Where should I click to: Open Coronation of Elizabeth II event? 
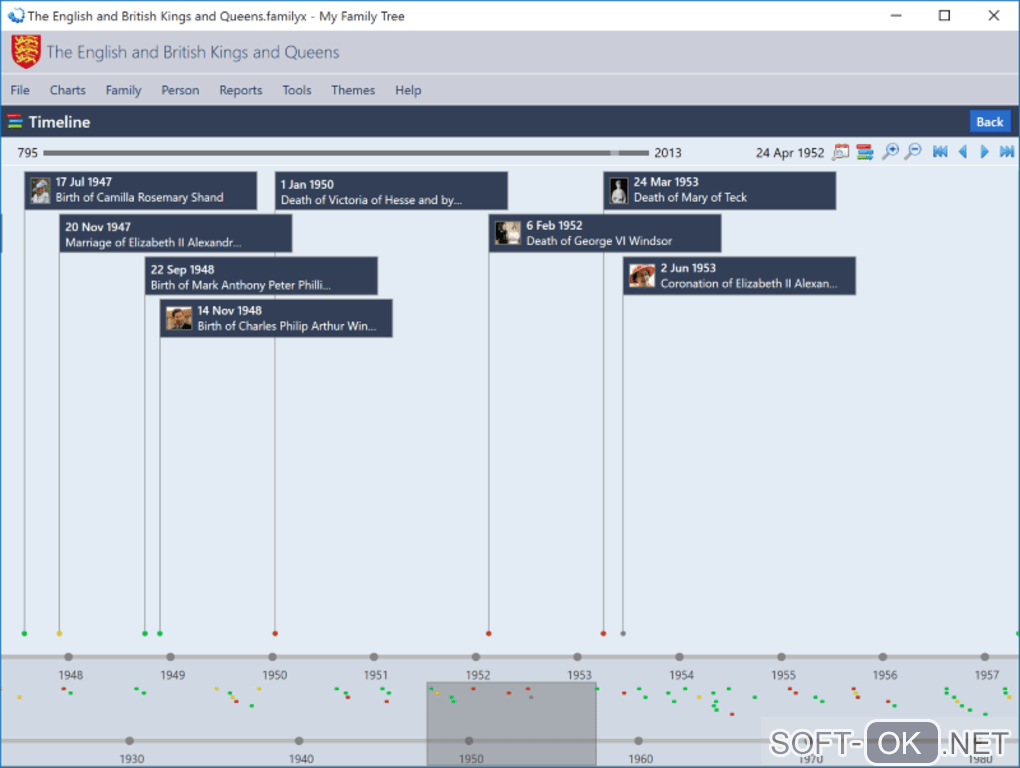pyautogui.click(x=740, y=276)
